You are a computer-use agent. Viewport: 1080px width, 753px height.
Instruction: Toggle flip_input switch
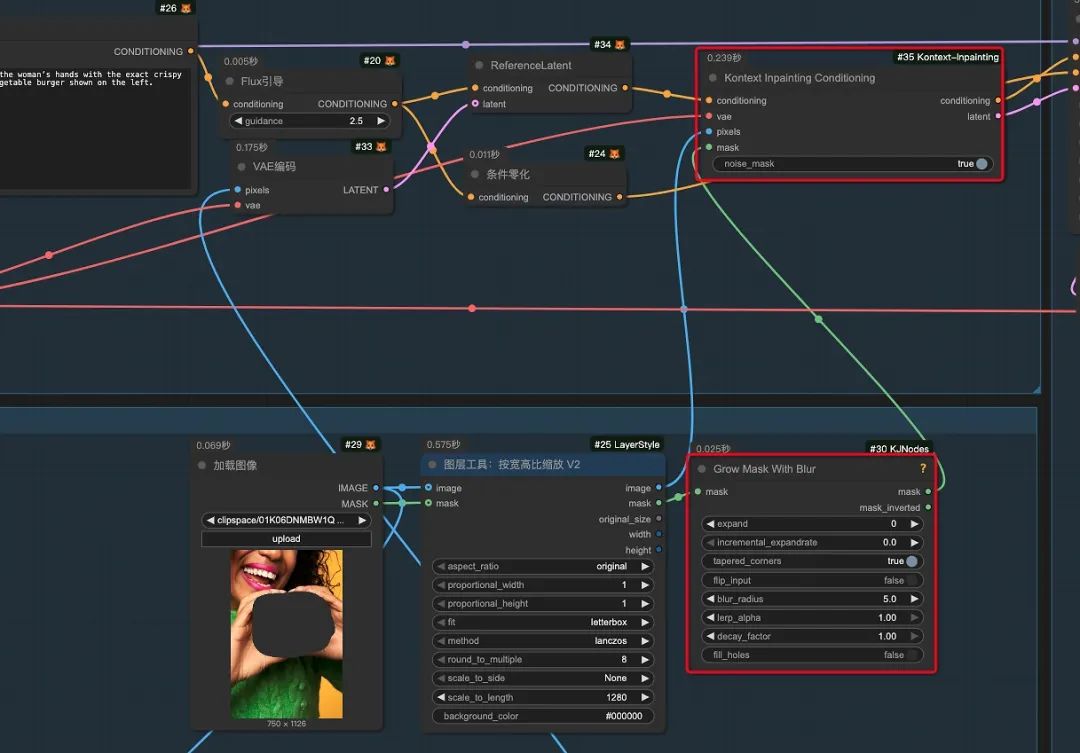point(912,580)
